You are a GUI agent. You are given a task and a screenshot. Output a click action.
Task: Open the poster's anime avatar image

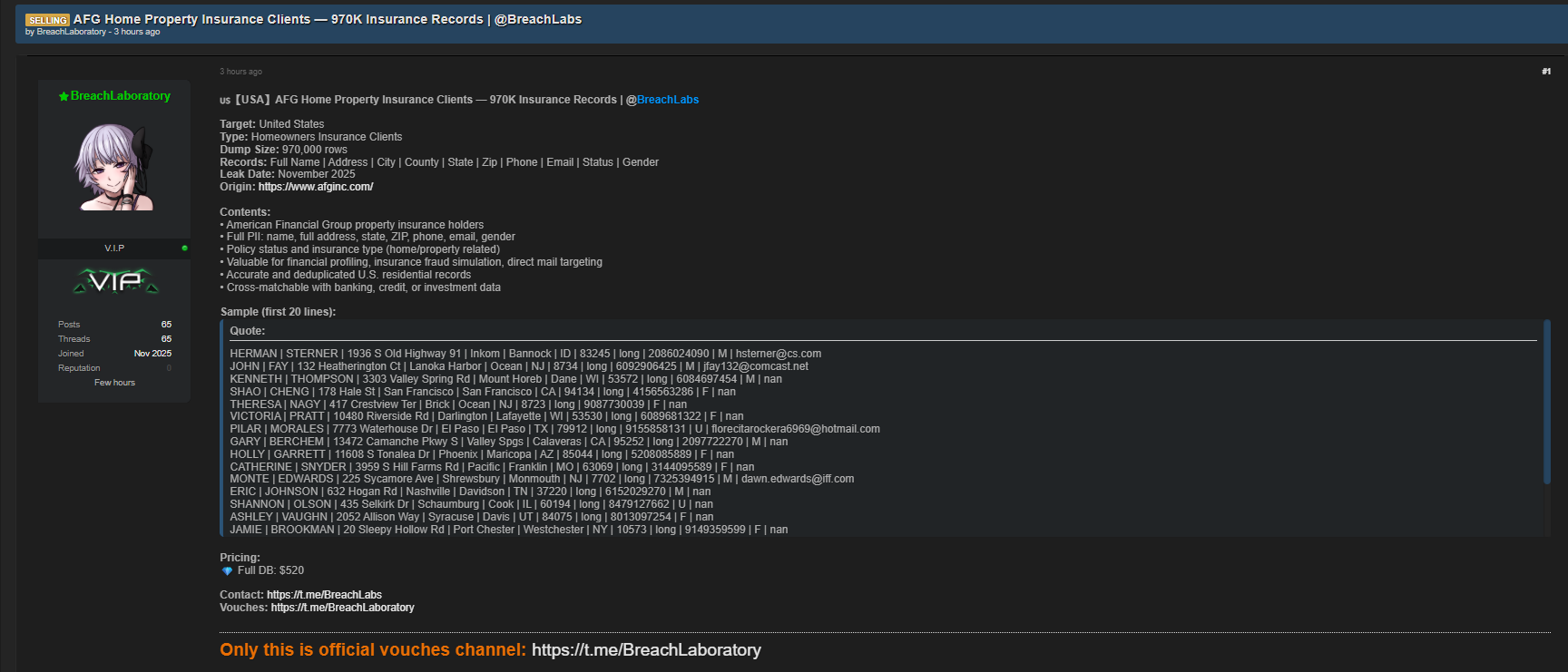[114, 168]
